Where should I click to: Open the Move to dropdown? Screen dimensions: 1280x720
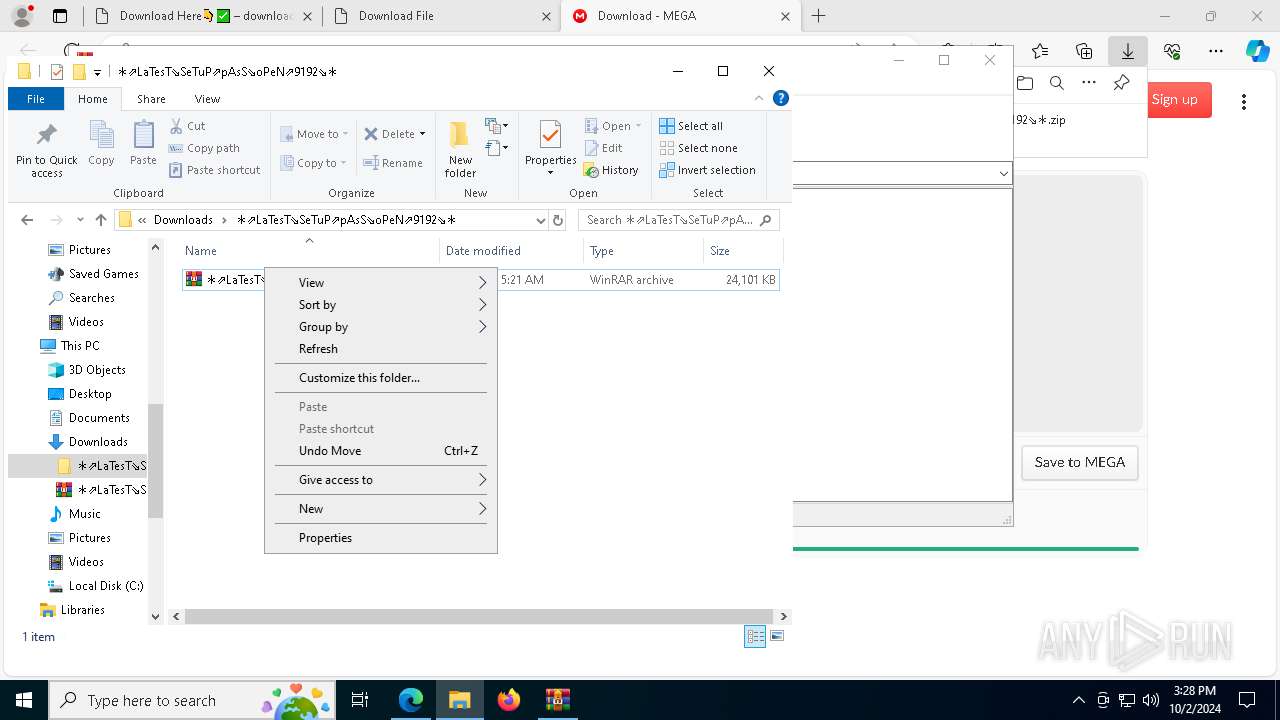(x=314, y=134)
